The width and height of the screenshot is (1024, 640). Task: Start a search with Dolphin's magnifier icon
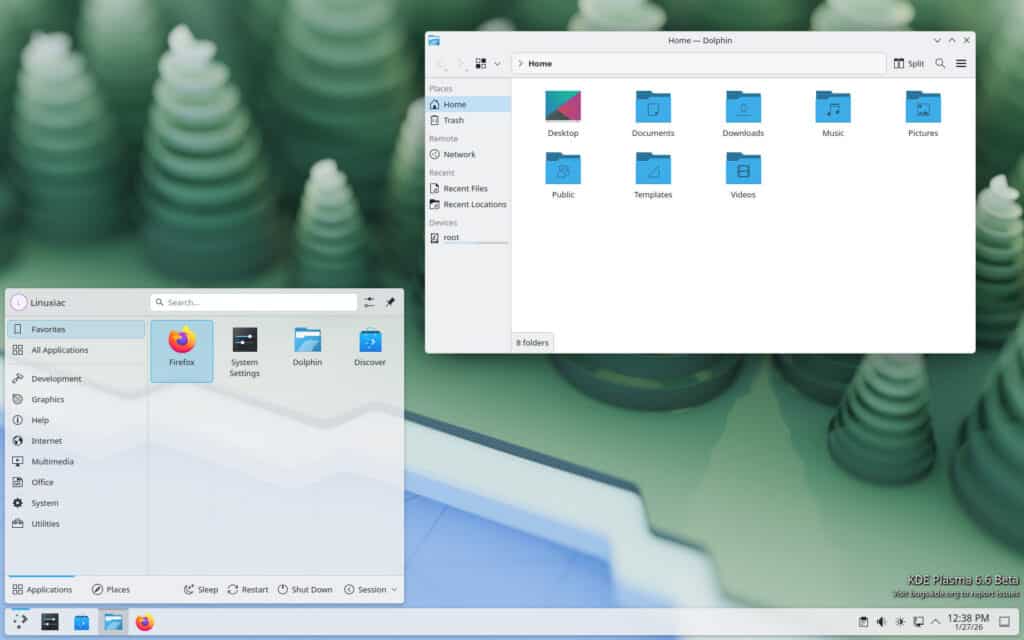[939, 63]
